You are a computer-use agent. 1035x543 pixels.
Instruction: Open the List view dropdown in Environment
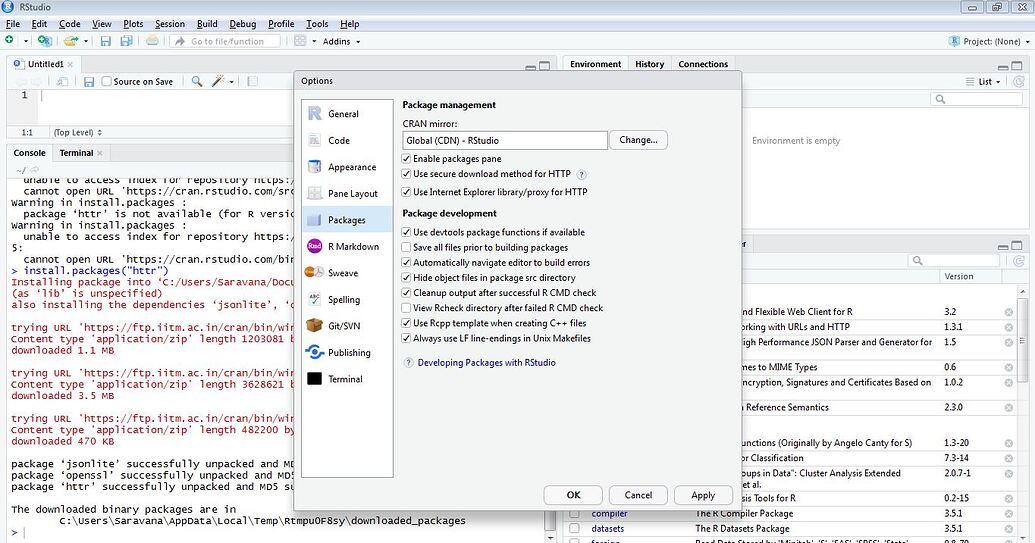coord(988,81)
